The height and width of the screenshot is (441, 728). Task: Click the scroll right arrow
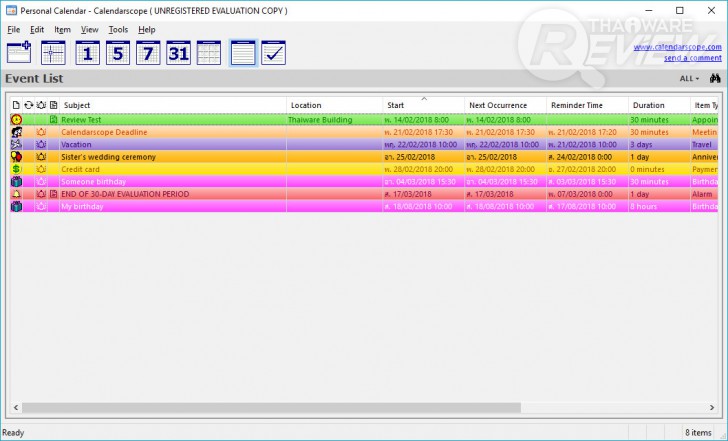coord(712,408)
